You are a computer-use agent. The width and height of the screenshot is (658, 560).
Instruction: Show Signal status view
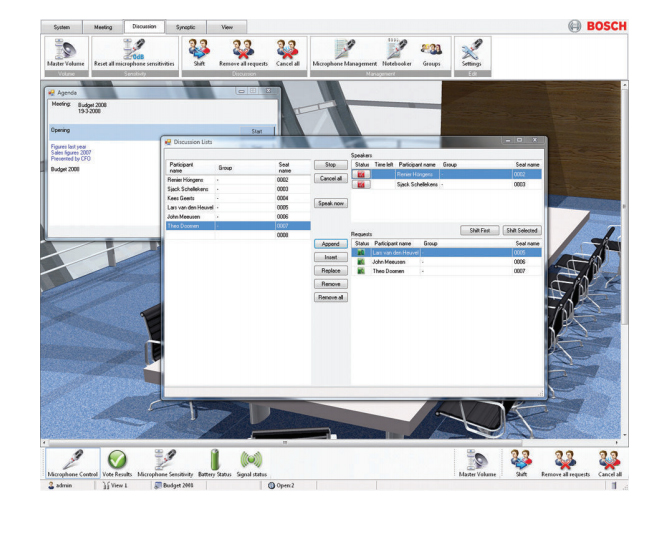(250, 462)
